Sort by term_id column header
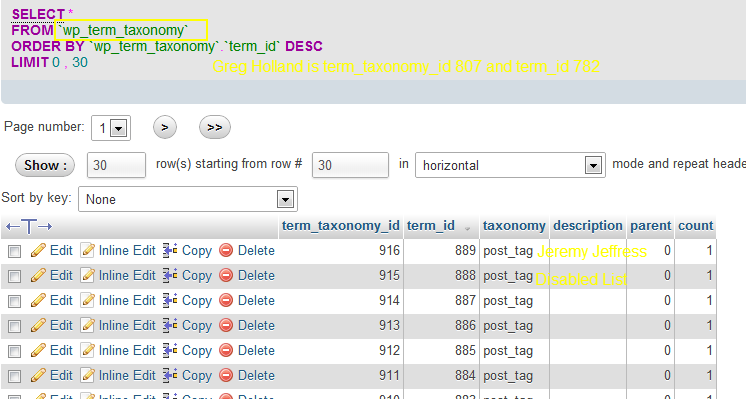The width and height of the screenshot is (746, 399). coord(431,225)
